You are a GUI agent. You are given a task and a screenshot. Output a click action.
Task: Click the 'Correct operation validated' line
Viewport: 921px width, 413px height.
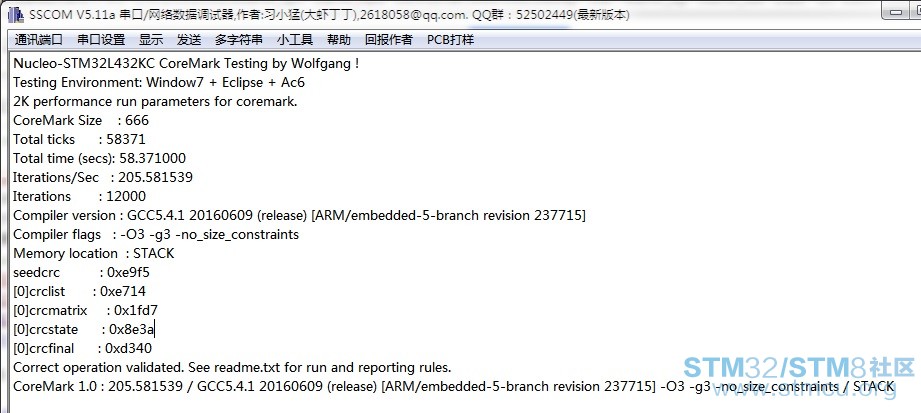[x=232, y=367]
